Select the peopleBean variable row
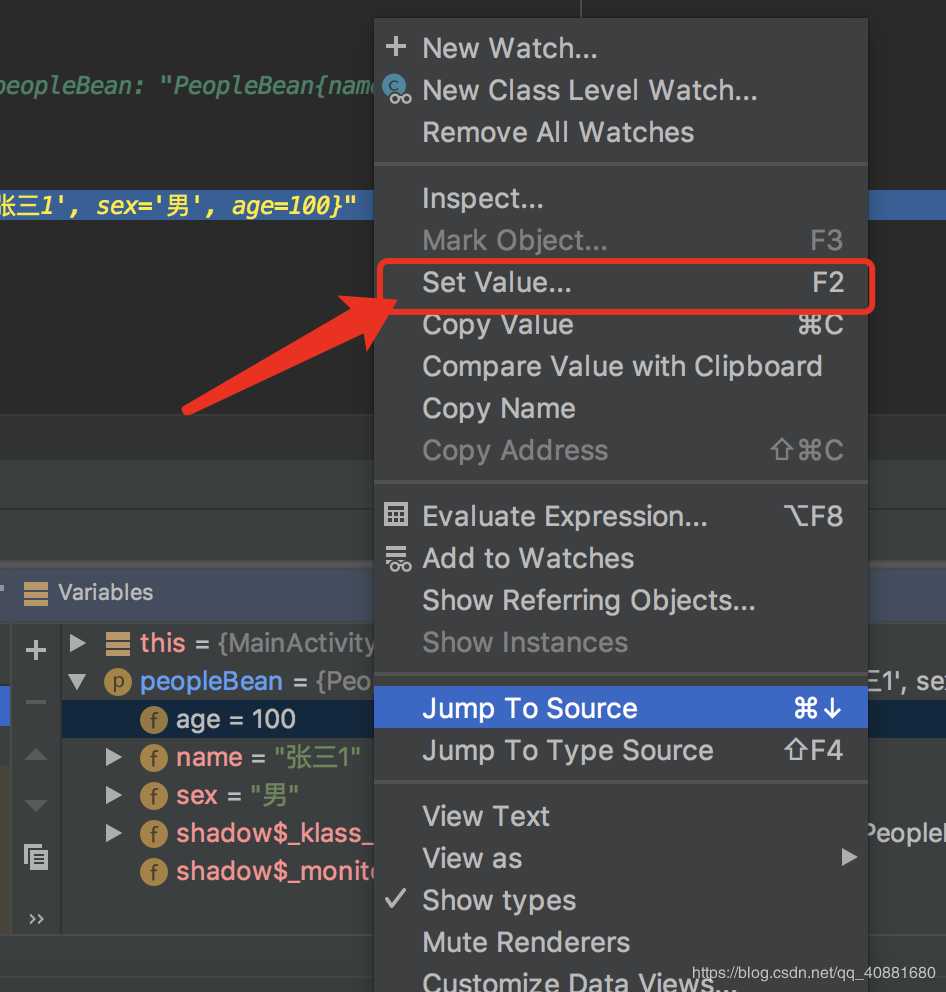 218,681
